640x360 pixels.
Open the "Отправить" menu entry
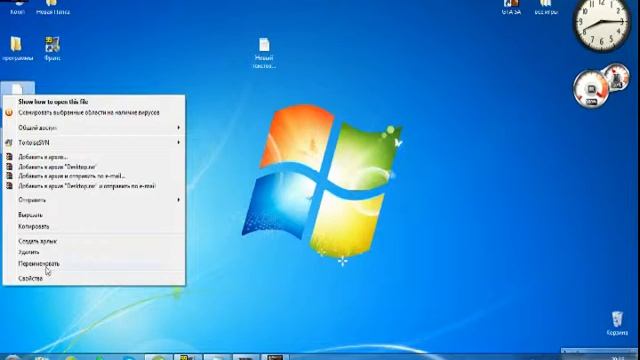94,200
